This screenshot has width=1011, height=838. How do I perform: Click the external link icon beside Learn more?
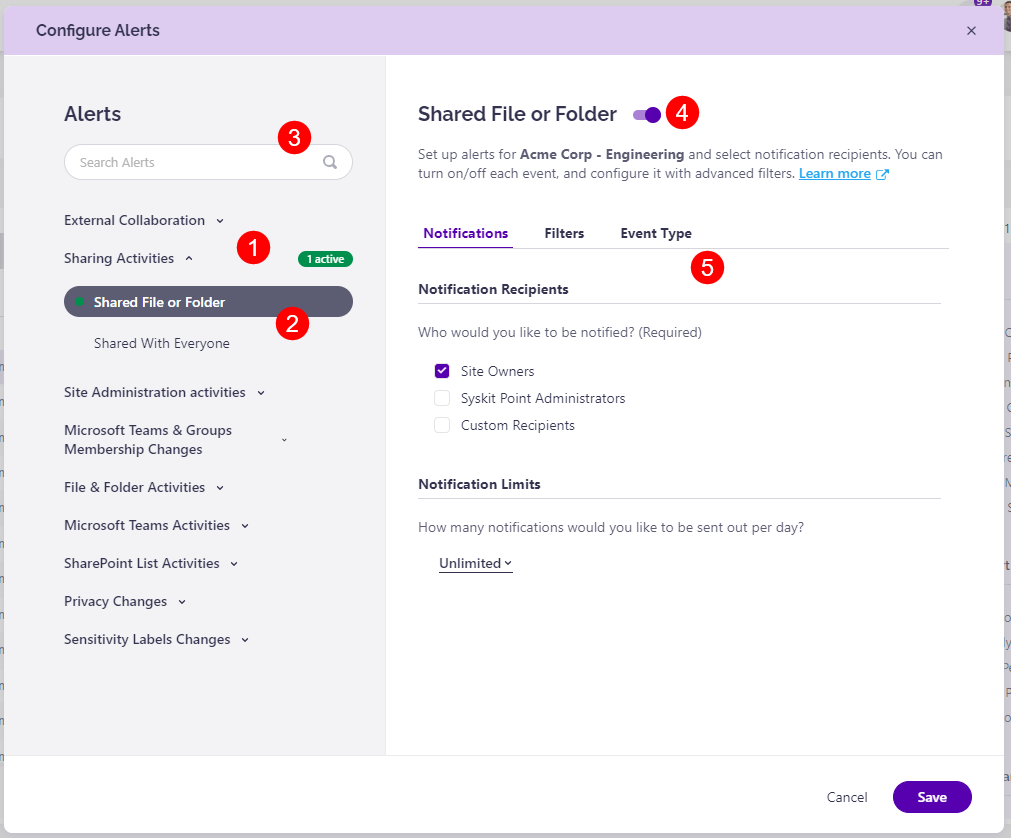pyautogui.click(x=882, y=172)
